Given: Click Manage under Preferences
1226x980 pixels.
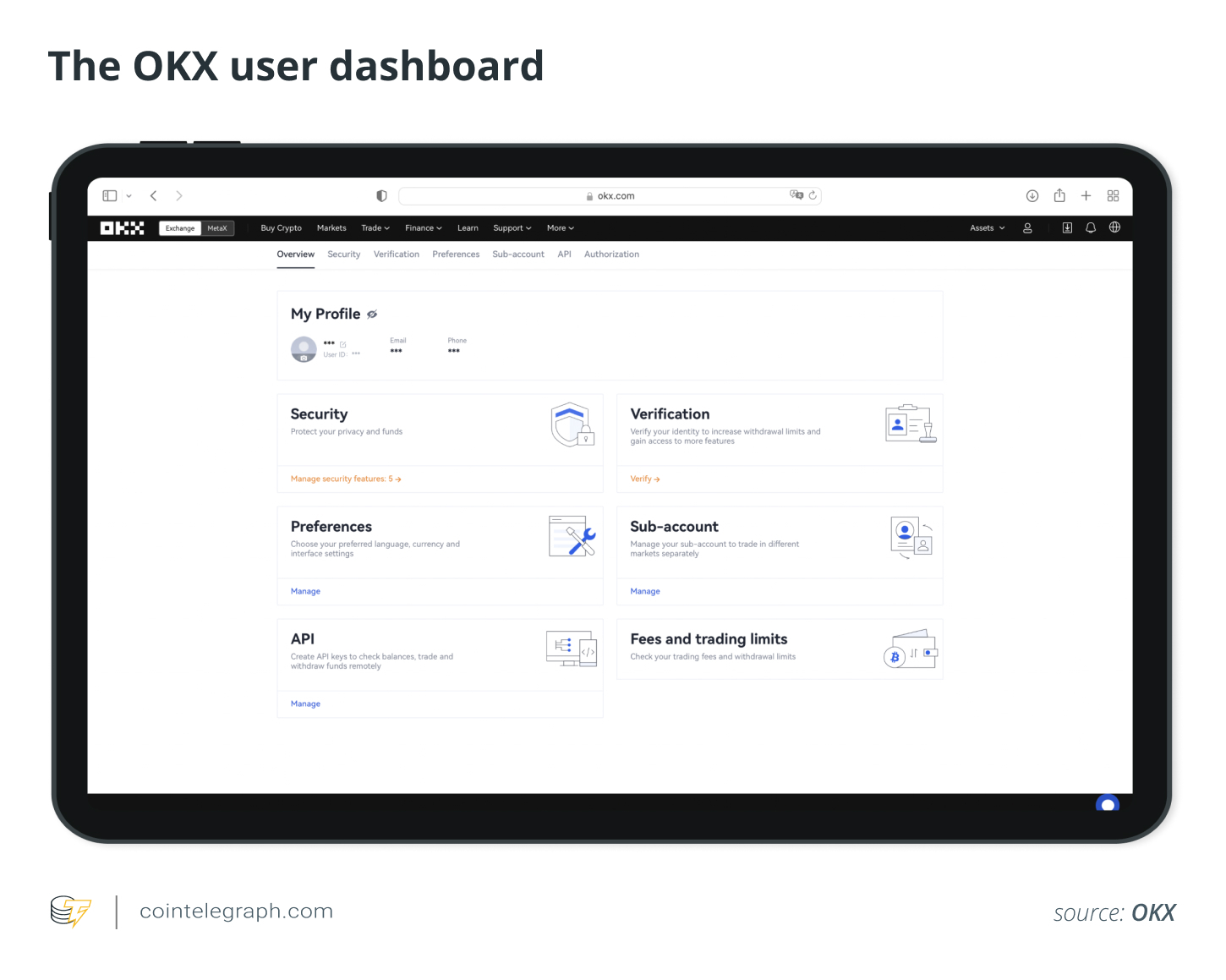Looking at the screenshot, I should tap(305, 592).
